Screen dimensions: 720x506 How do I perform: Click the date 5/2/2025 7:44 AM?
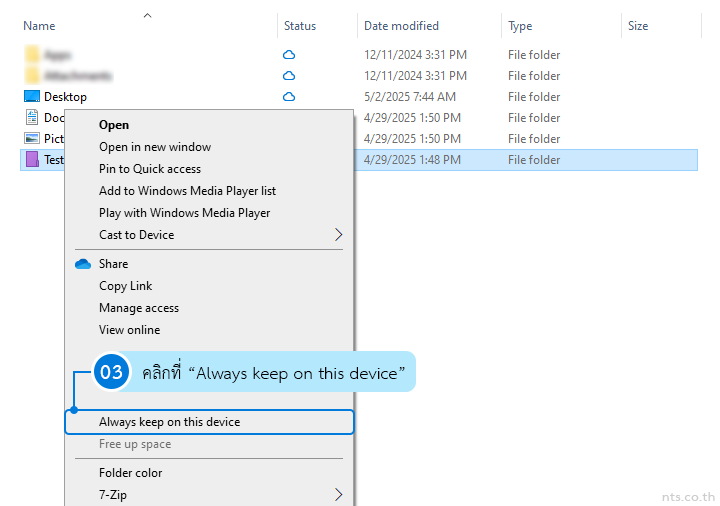[410, 97]
